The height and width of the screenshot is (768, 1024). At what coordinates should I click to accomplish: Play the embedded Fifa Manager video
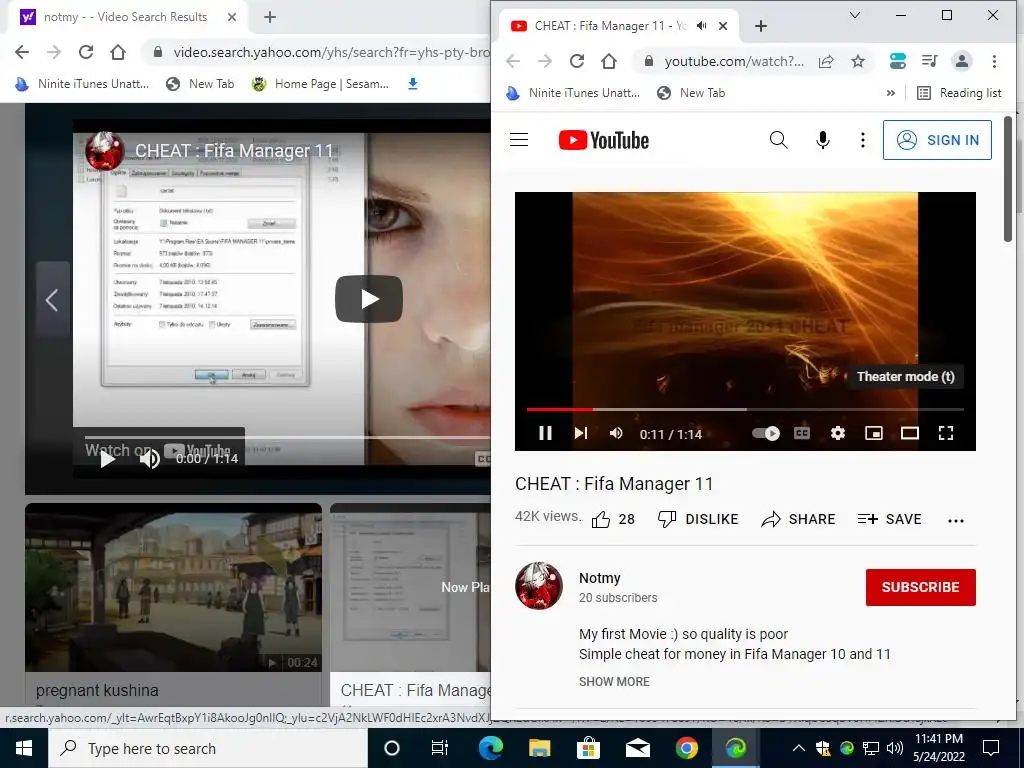click(368, 298)
